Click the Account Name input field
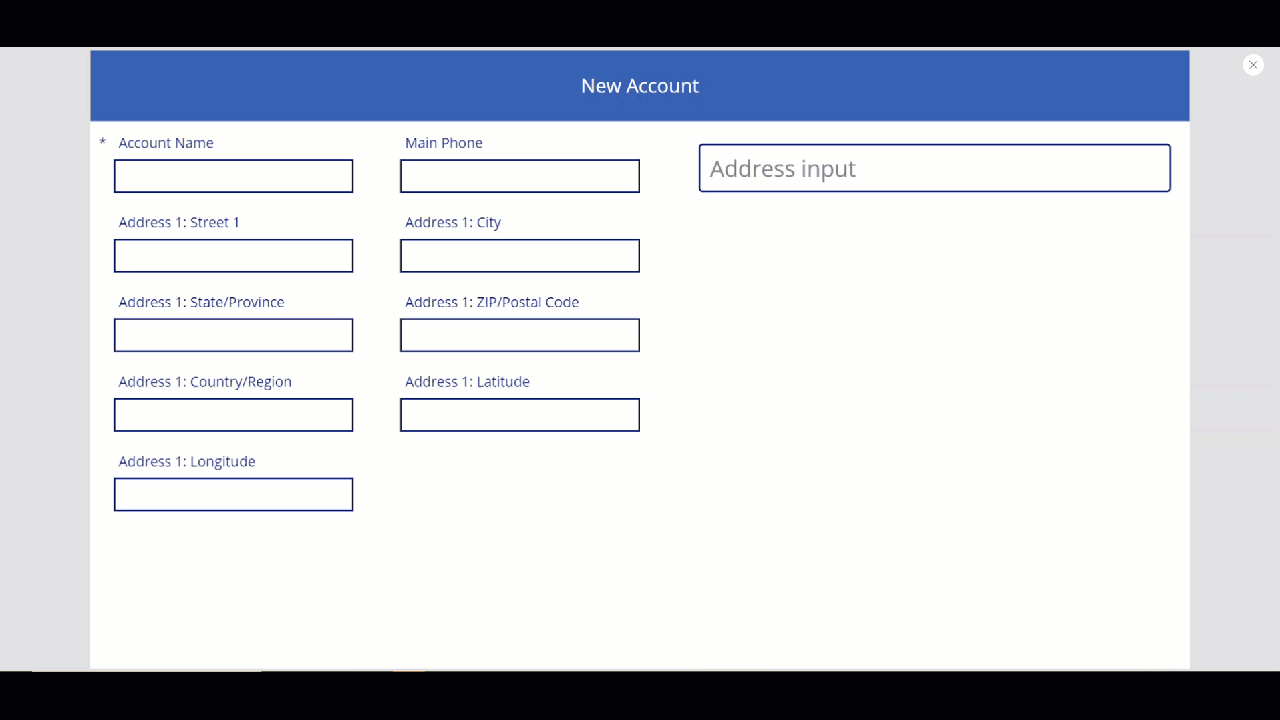 (x=233, y=175)
